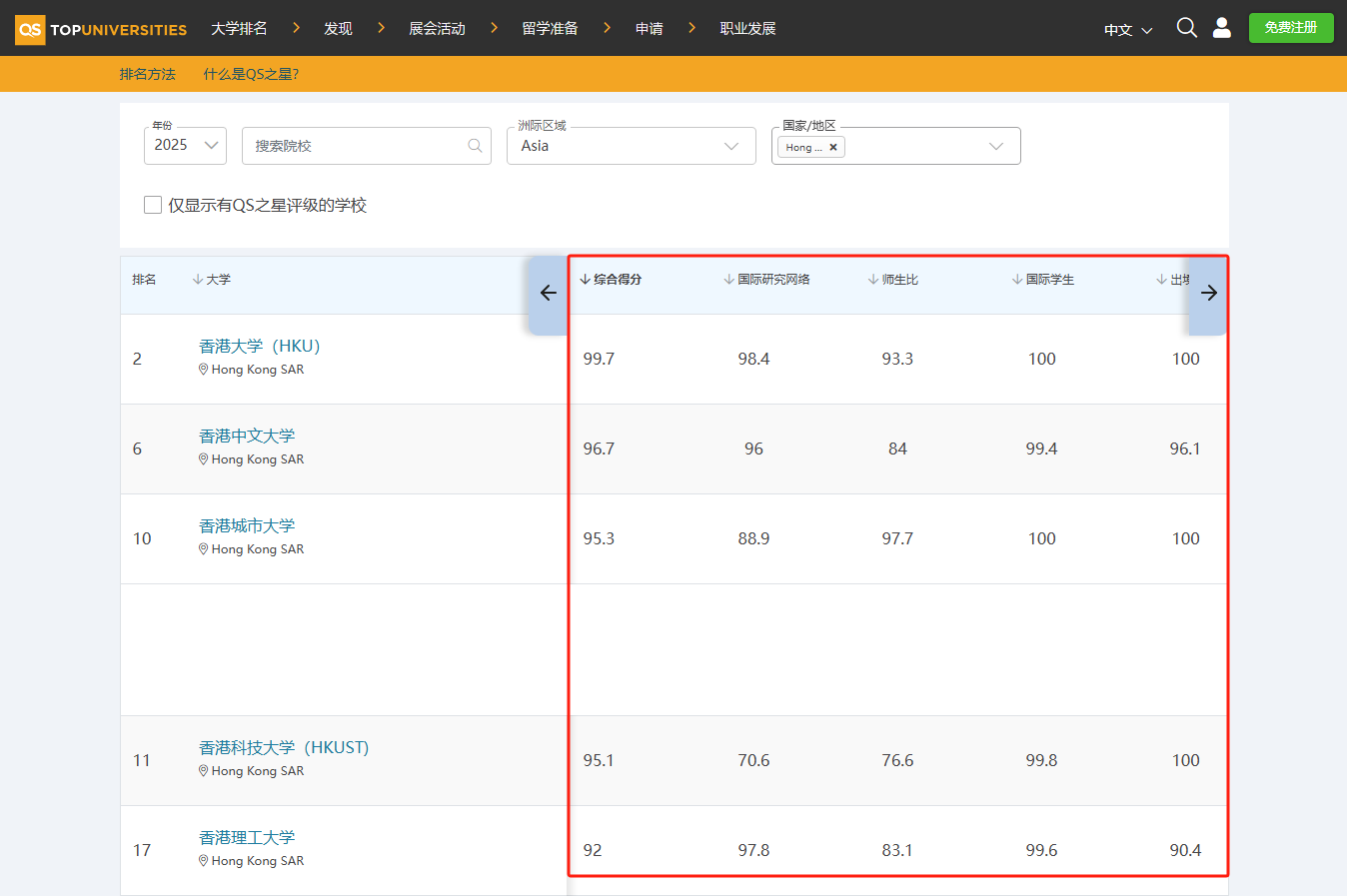This screenshot has width=1347, height=896.
Task: Open the 留学准备 menu
Action: click(550, 28)
